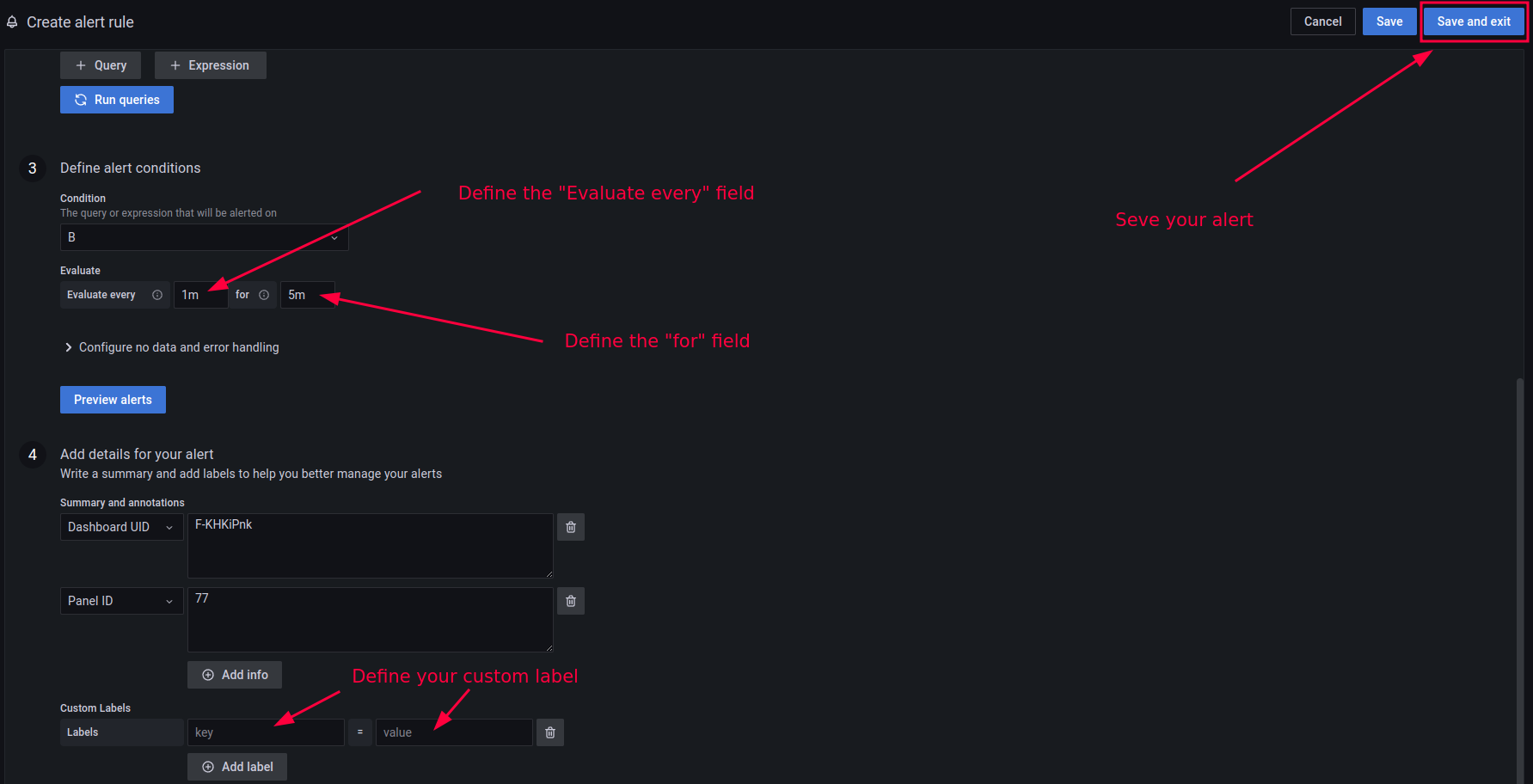This screenshot has height=784, width=1533.
Task: Click the info icon beside Evaluate every
Action: 157,295
